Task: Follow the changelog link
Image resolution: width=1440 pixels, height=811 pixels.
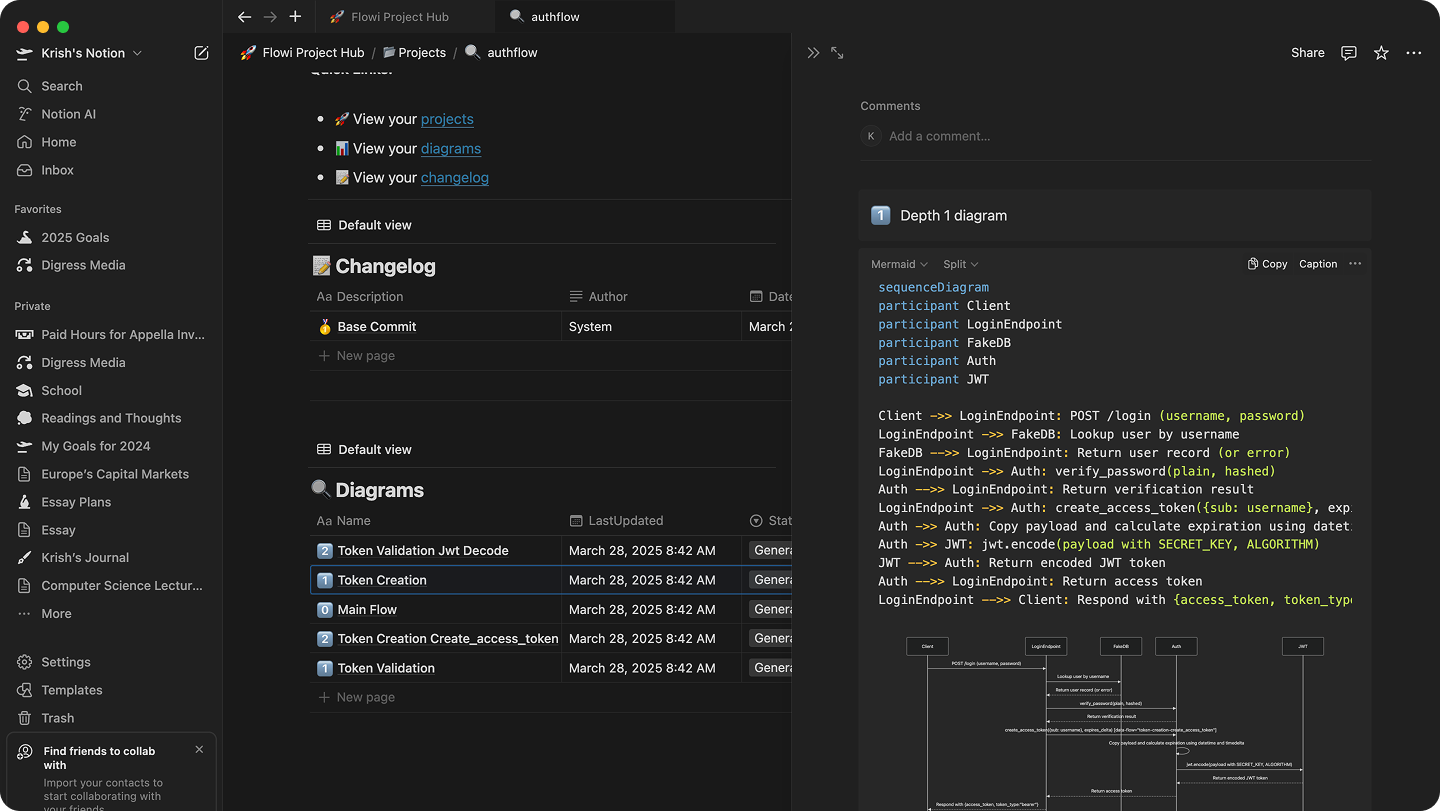Action: click(455, 177)
